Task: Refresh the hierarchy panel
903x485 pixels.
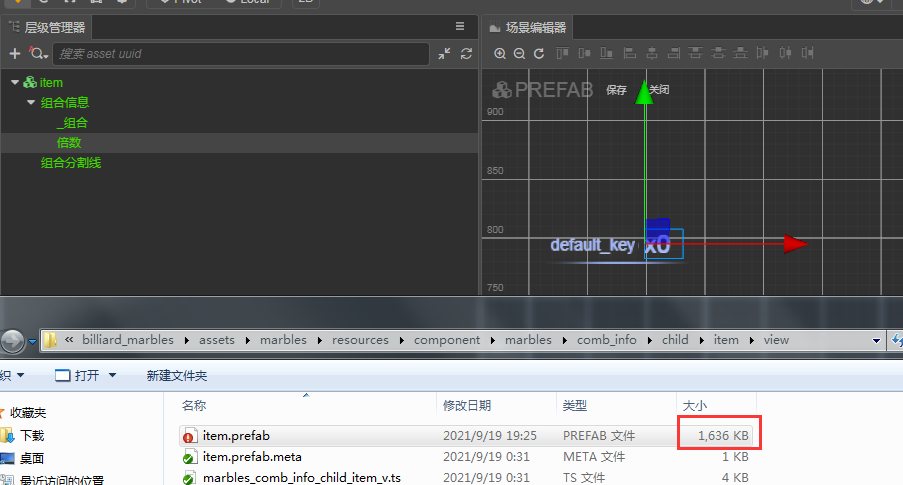Action: tap(466, 54)
